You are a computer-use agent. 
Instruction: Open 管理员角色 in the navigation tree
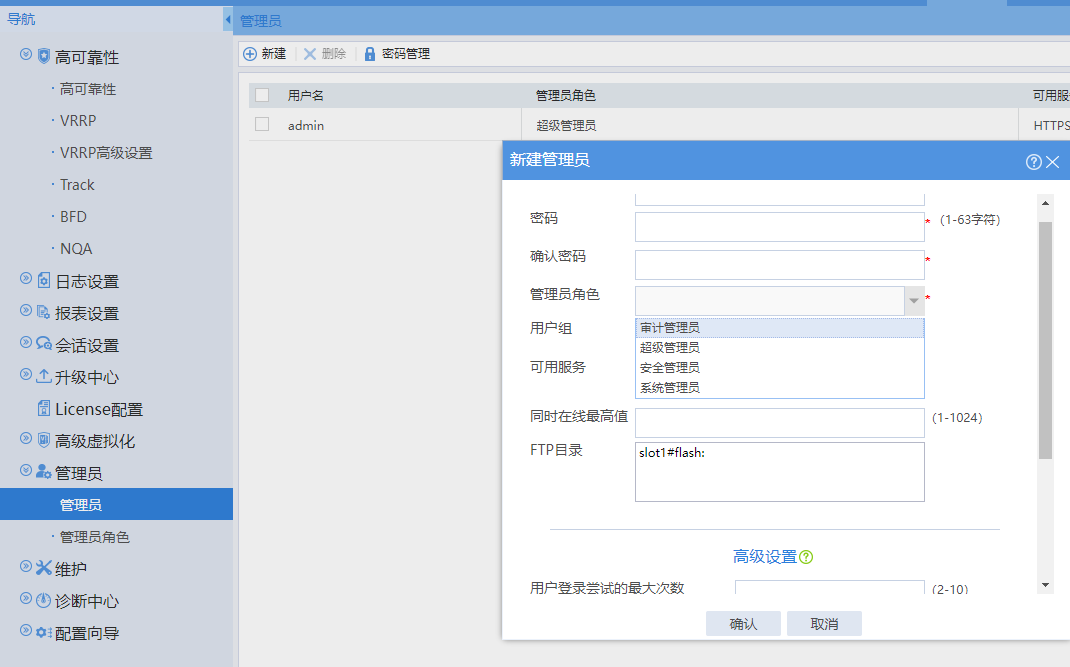95,537
